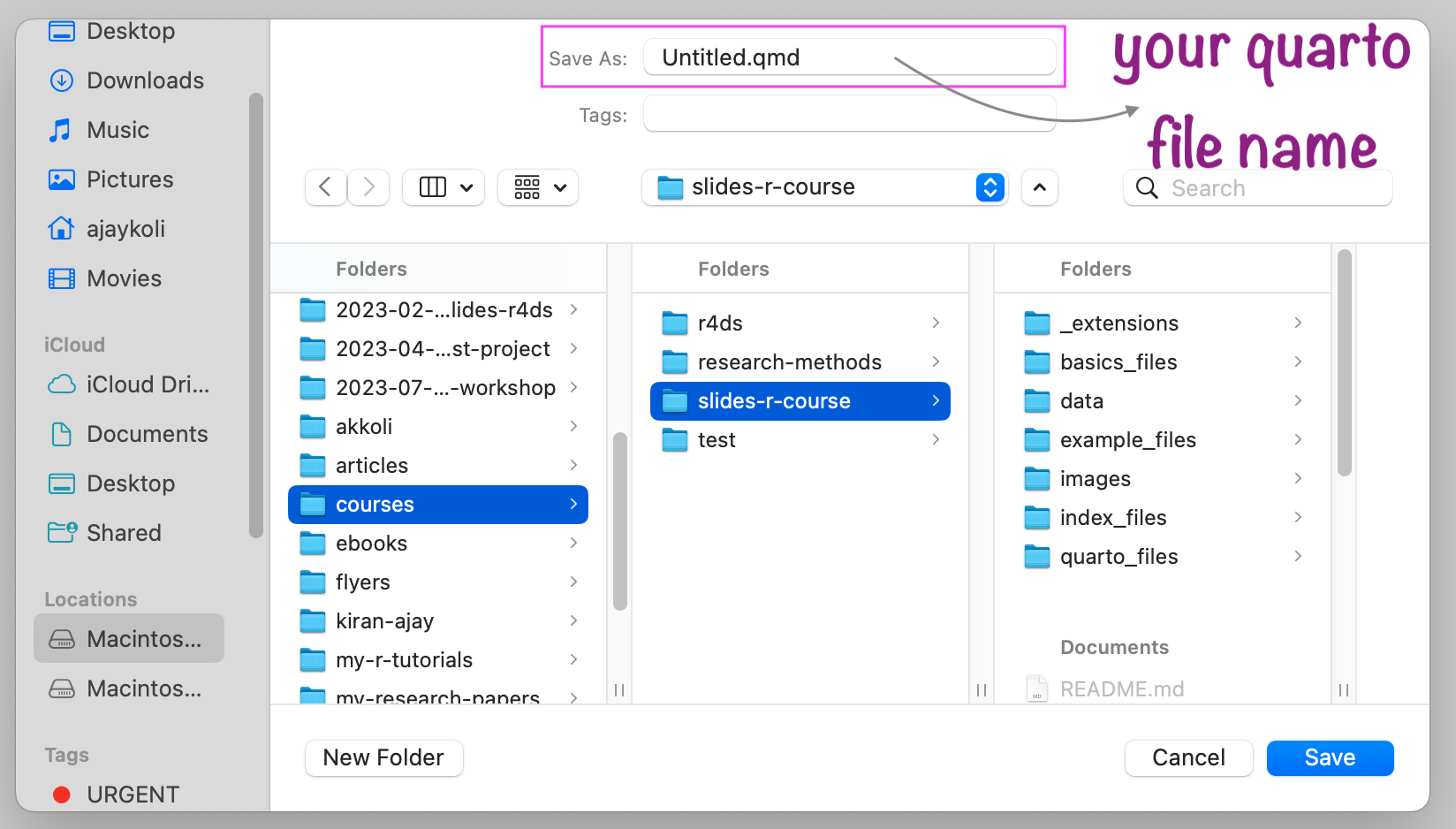The image size is (1456, 829).
Task: Click the Save button
Action: pyautogui.click(x=1330, y=757)
